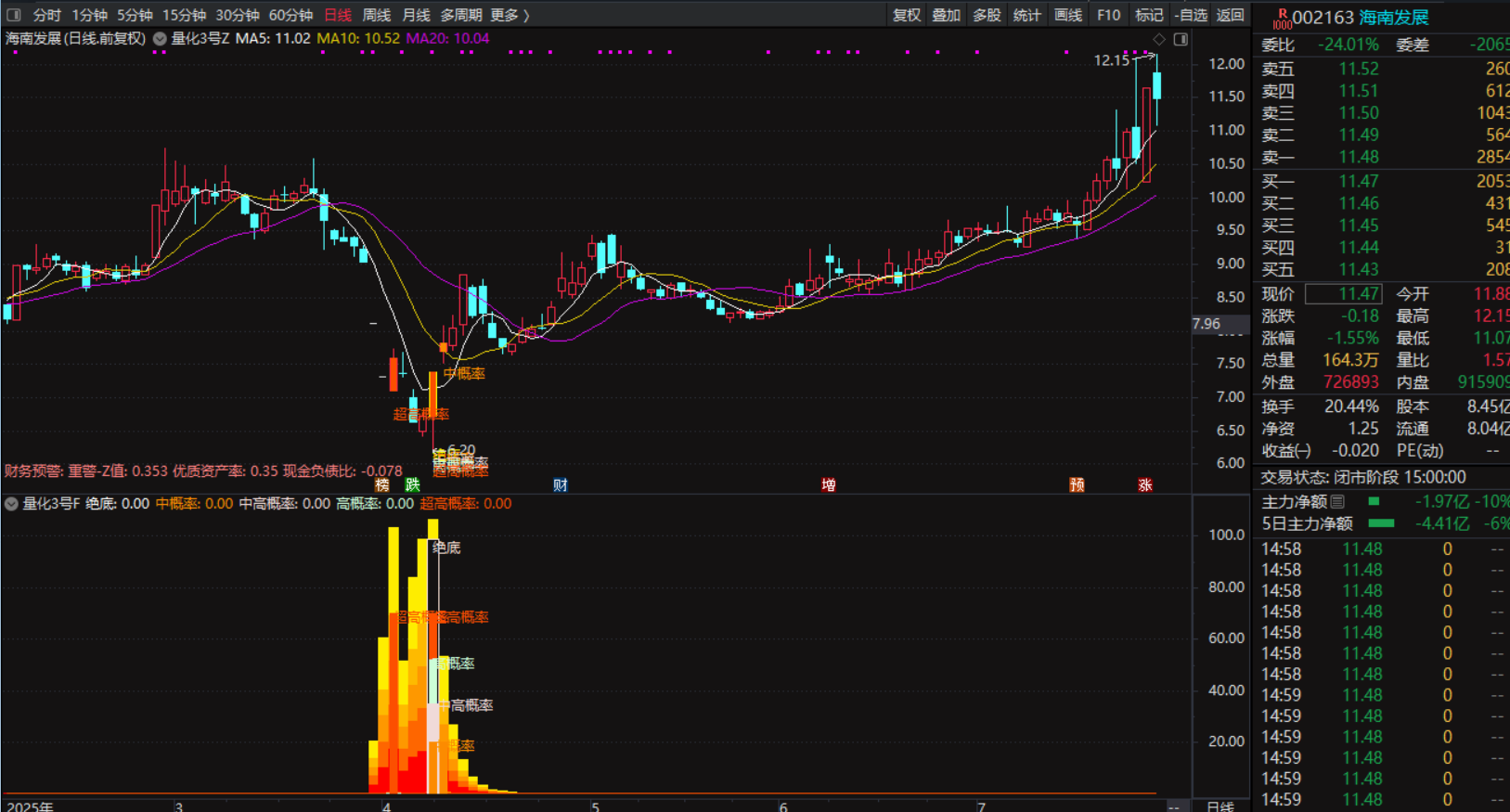Toggle the left sidebar panel icon
This screenshot has height=812, width=1510.
point(13,15)
